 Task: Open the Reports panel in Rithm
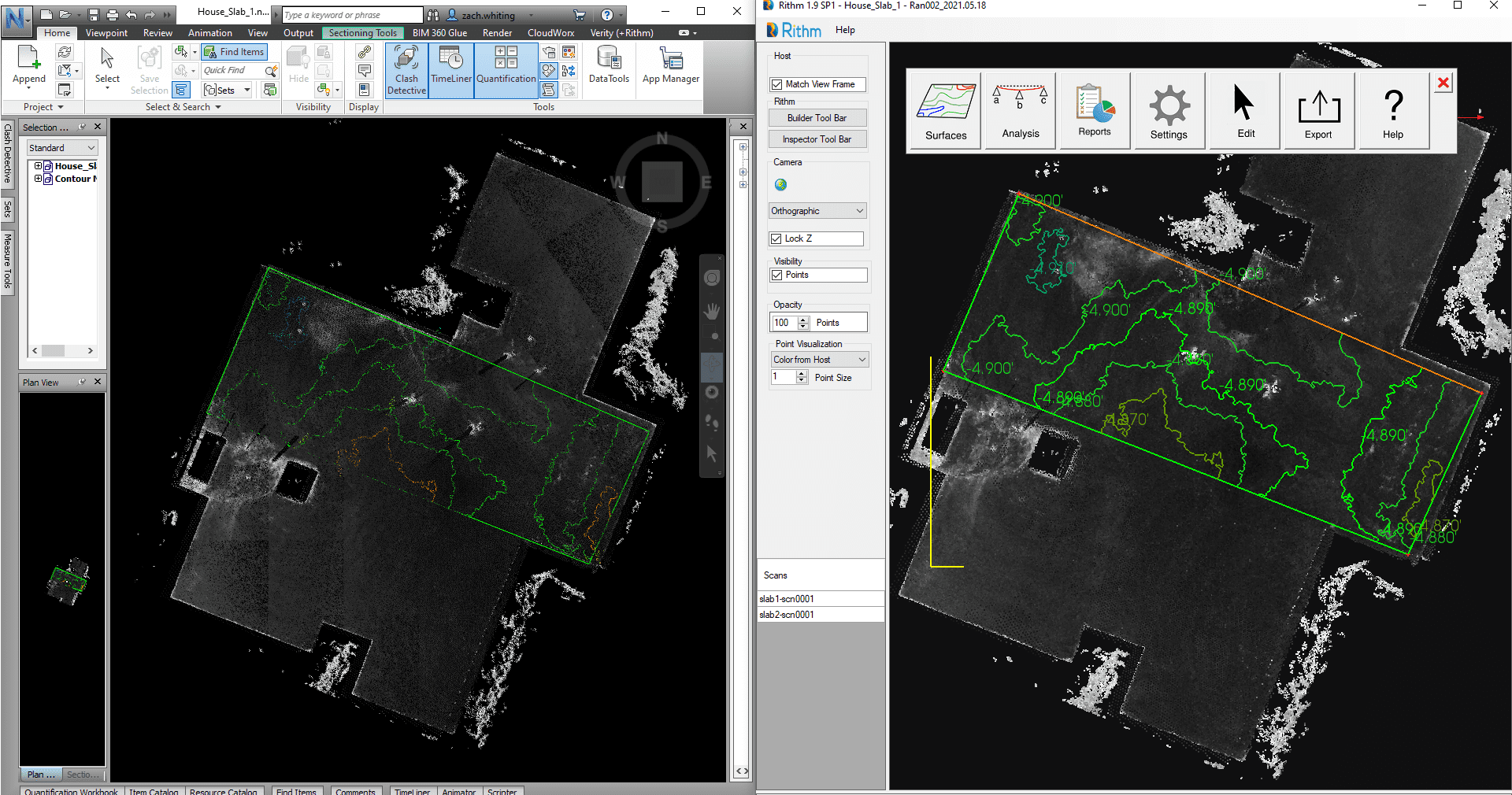tap(1094, 110)
